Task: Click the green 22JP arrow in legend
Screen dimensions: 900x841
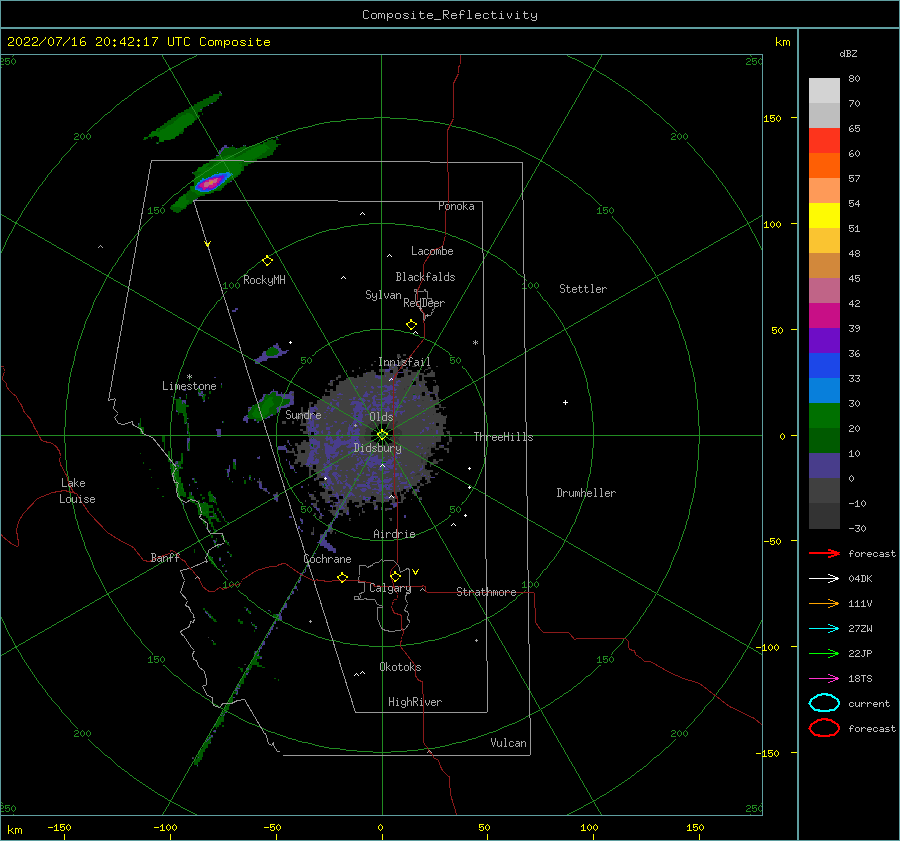Action: coord(824,653)
